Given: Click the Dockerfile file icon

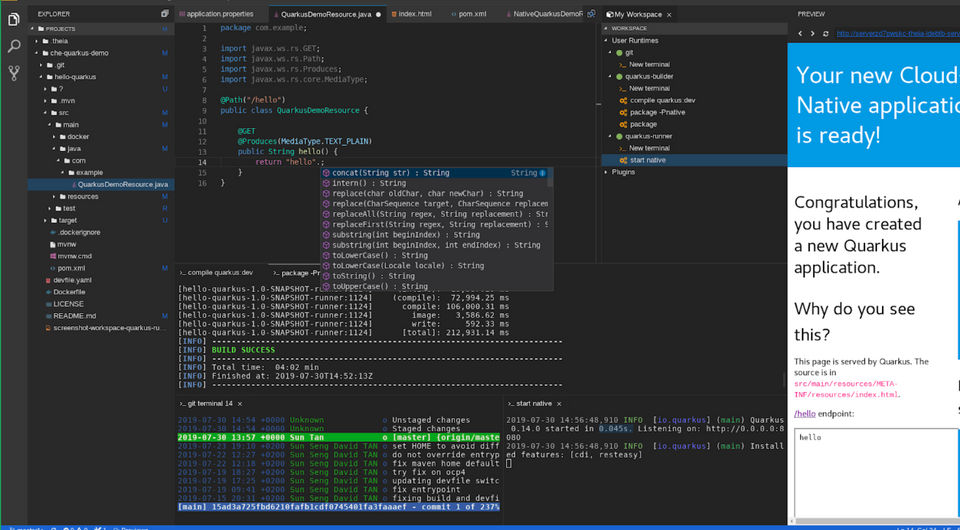Looking at the screenshot, I should [49, 292].
